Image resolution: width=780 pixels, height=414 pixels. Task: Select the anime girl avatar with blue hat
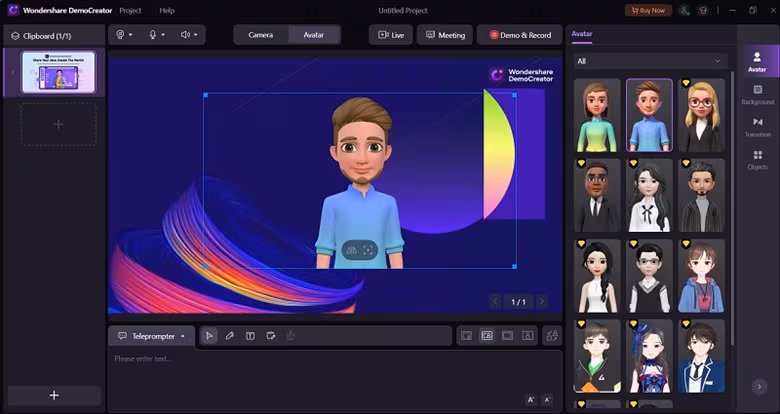[649, 356]
